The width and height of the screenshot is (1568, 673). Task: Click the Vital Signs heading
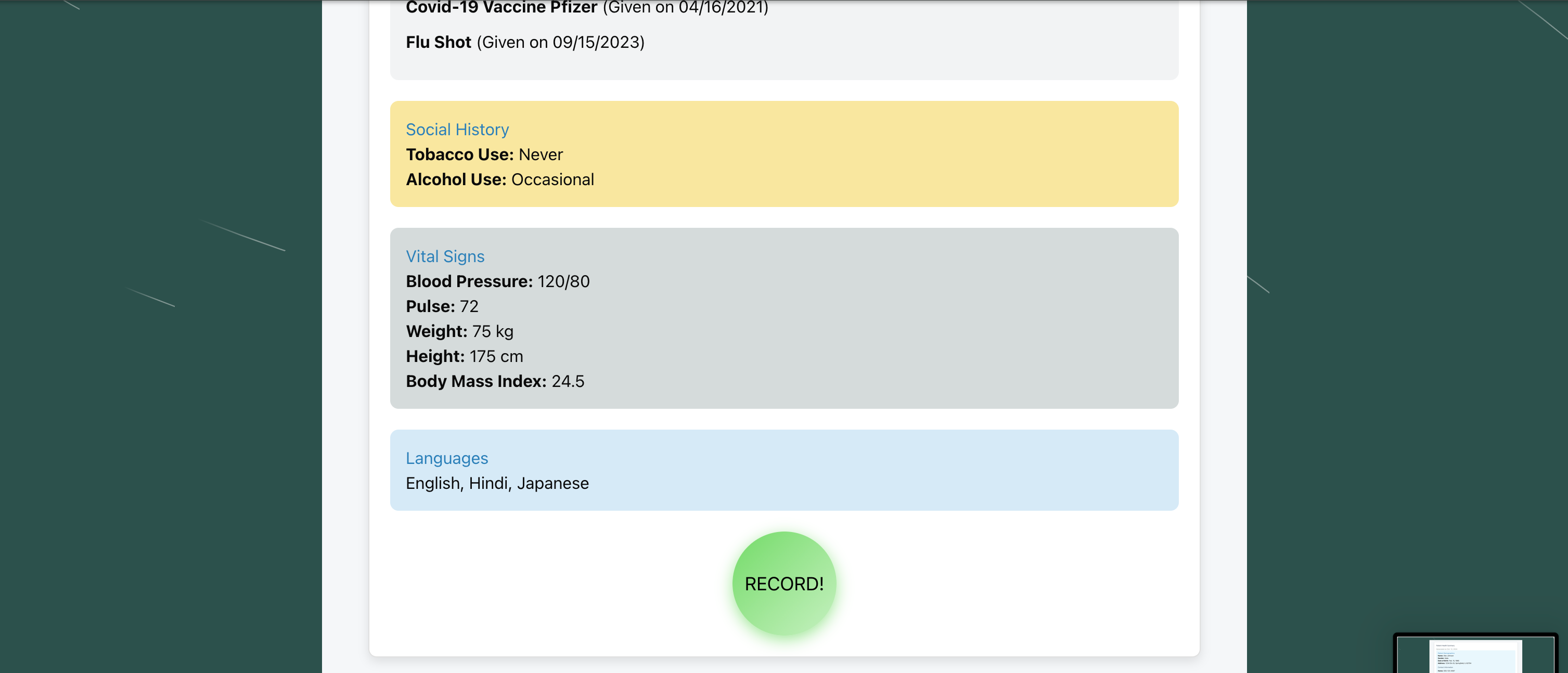coord(445,256)
